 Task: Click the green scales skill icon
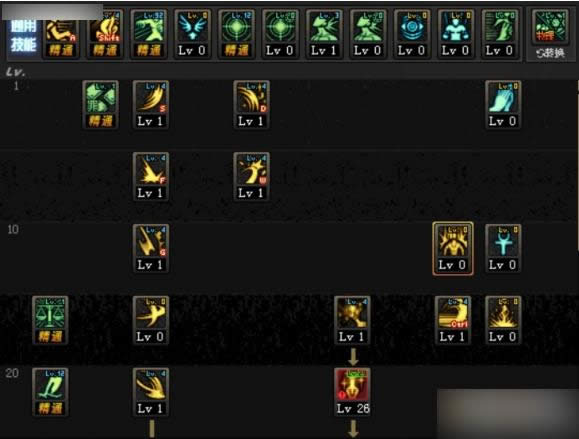50,320
